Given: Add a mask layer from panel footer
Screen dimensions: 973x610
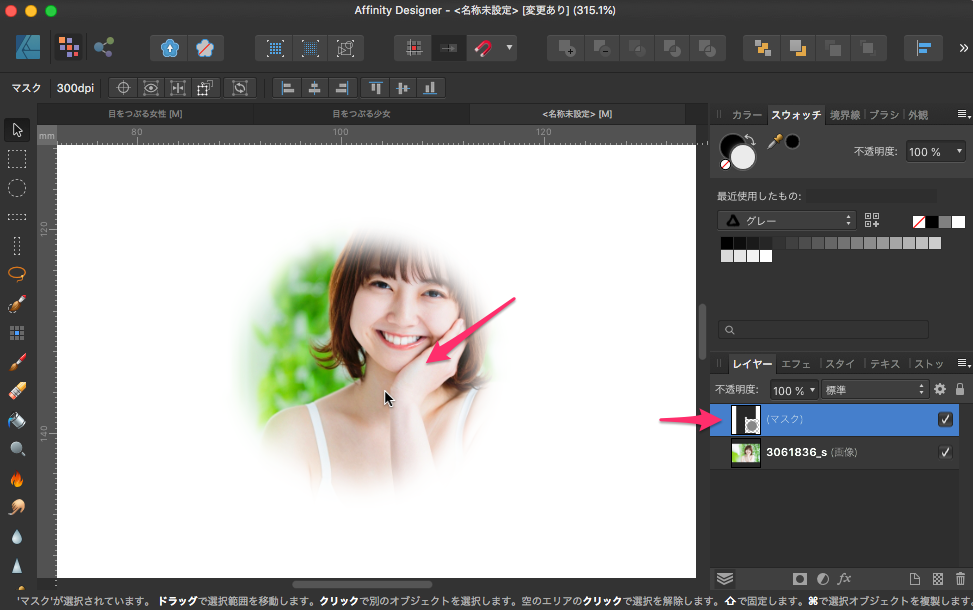Looking at the screenshot, I should click(800, 578).
